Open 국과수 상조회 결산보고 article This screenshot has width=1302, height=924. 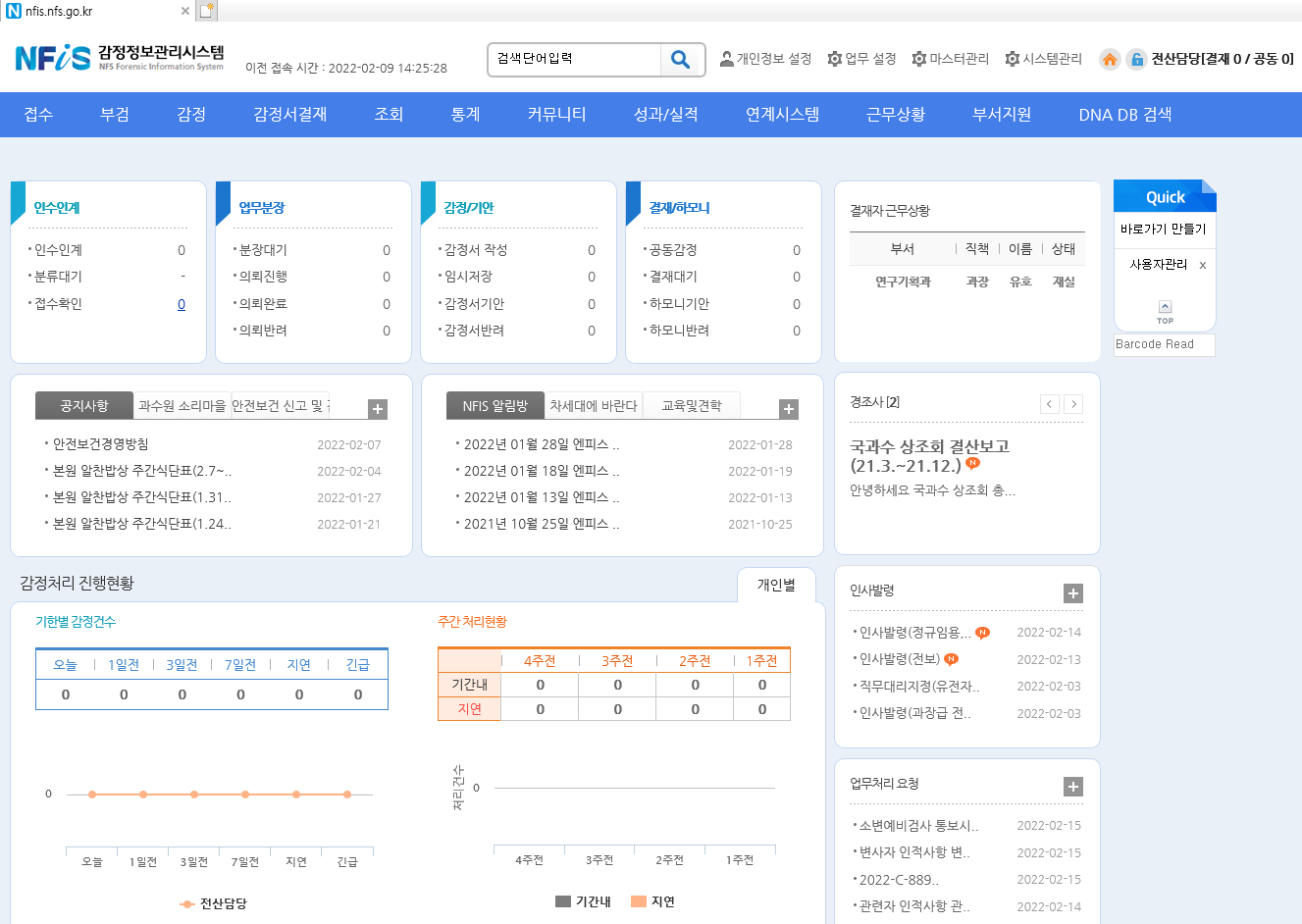[929, 456]
